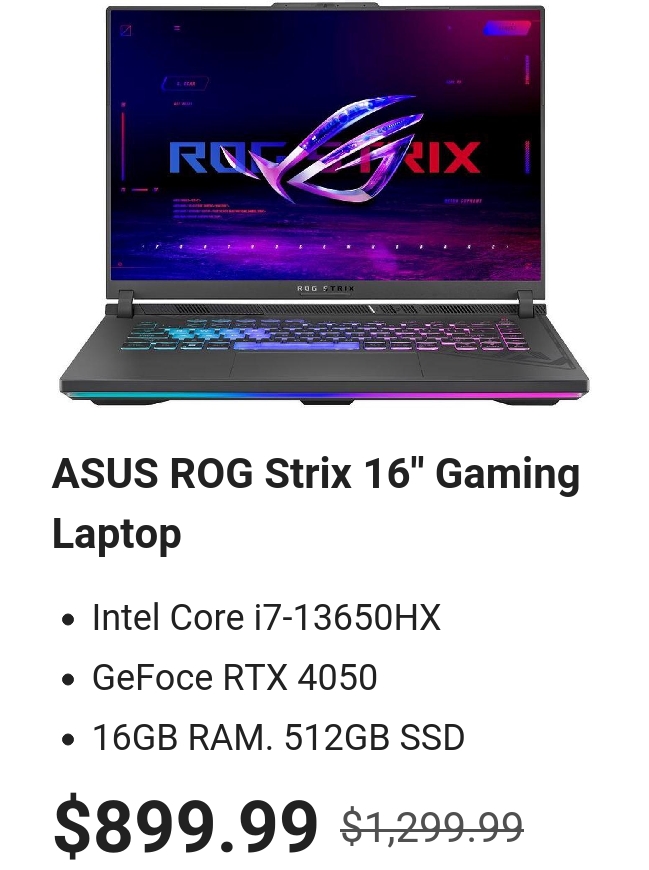
Task: Click the RGB light bar under the laptop
Action: pyautogui.click(x=324, y=396)
